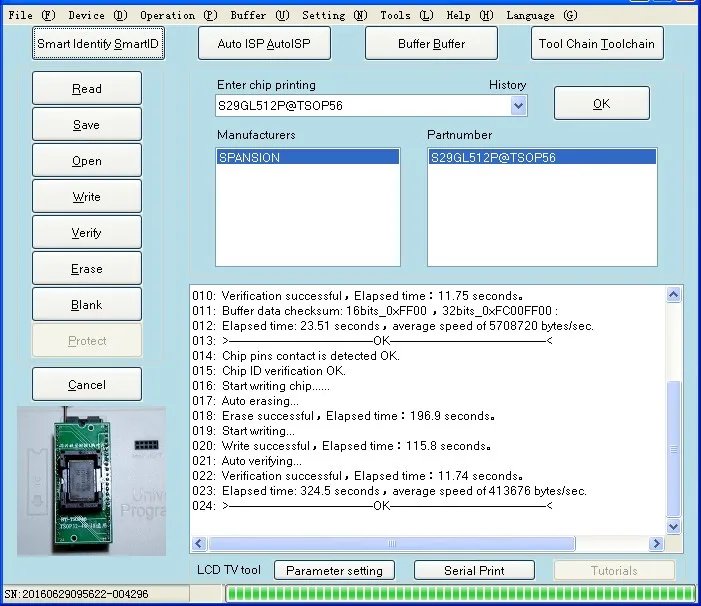Screen dimensions: 701x606
Task: Start Auto ISP programming mode
Action: pos(265,44)
